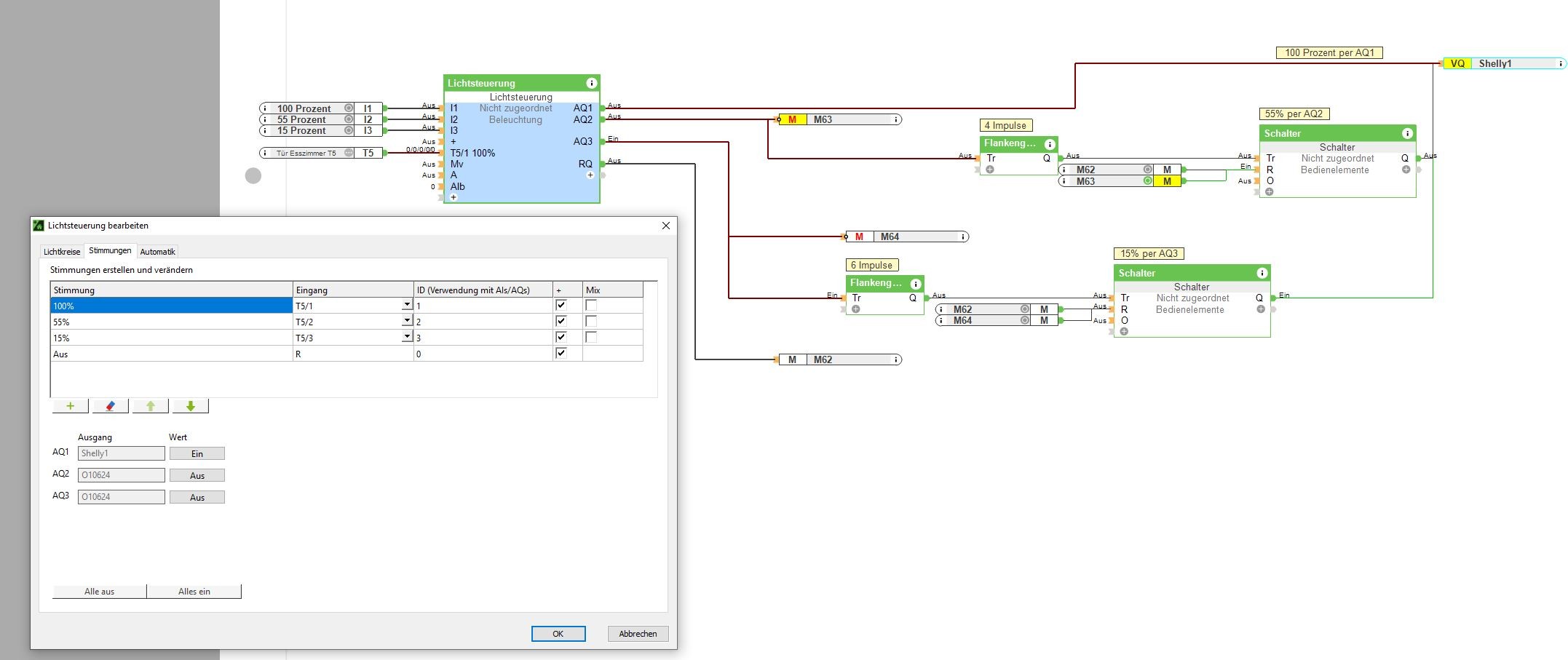Open the Lichtsteuerung block info icon
Viewport: 1568px width, 660px height.
591,83
